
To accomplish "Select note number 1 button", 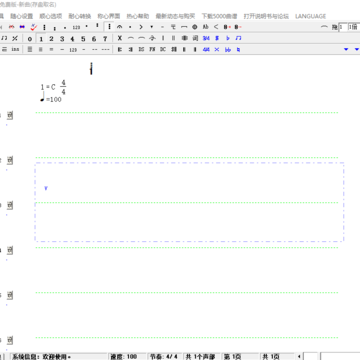I will pos(41,39).
